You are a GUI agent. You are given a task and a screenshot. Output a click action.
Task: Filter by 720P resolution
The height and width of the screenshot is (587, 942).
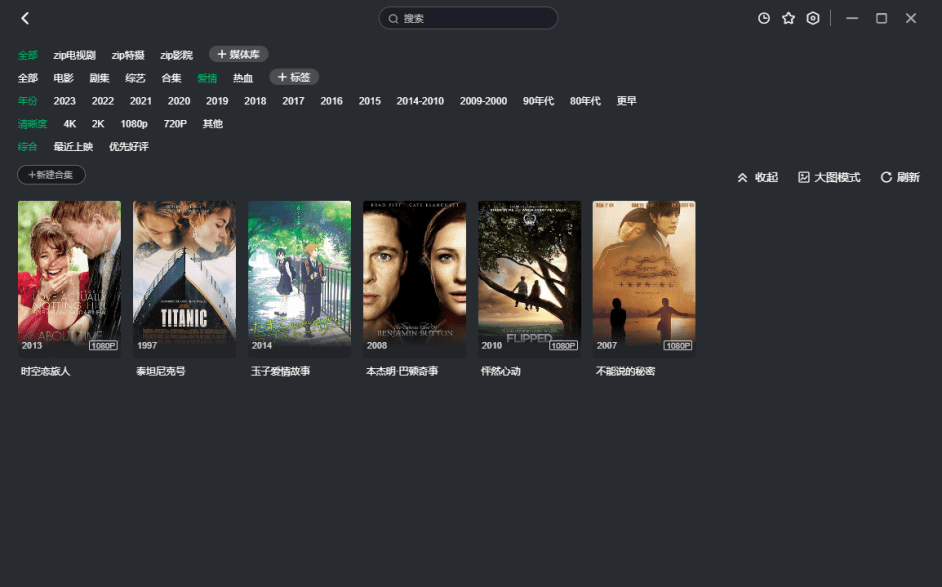[175, 124]
